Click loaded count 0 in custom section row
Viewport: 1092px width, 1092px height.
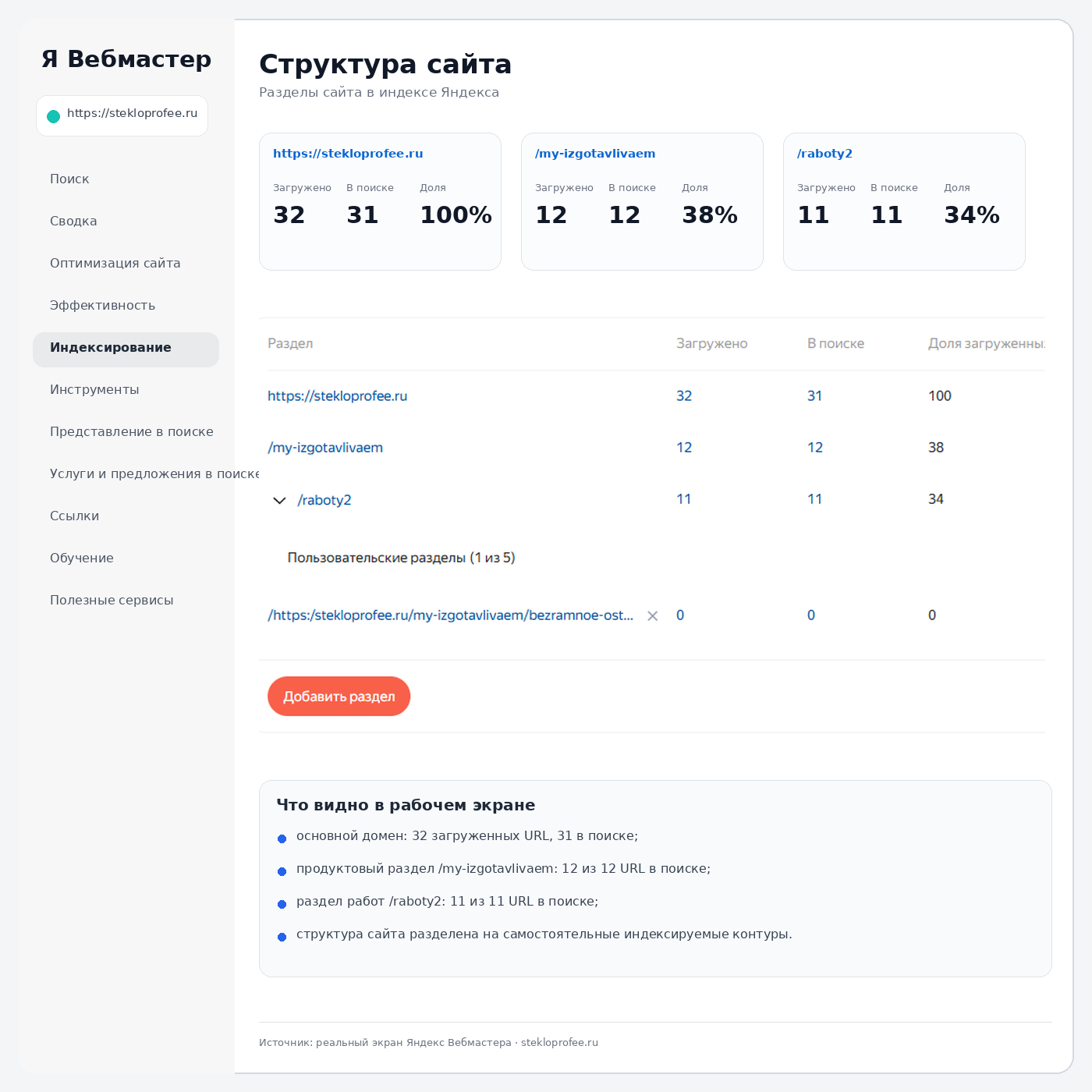[680, 615]
